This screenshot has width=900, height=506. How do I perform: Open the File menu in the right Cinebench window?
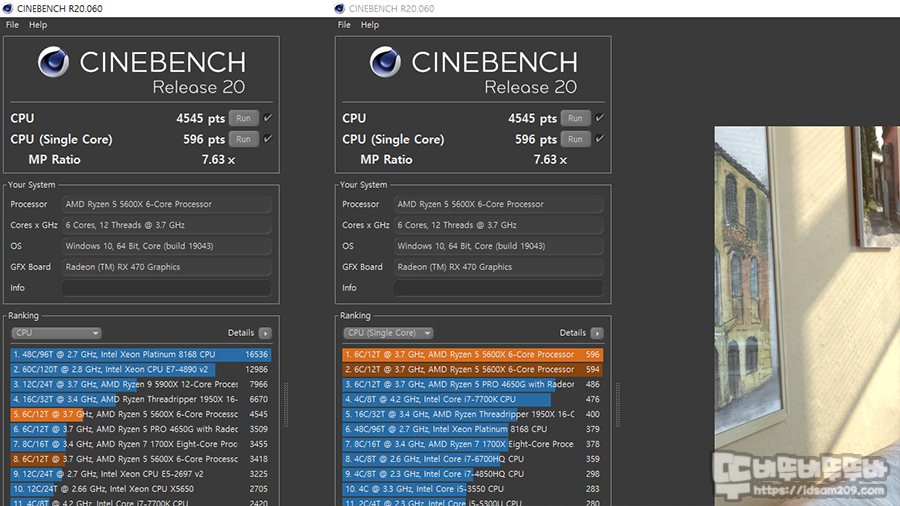coord(344,25)
